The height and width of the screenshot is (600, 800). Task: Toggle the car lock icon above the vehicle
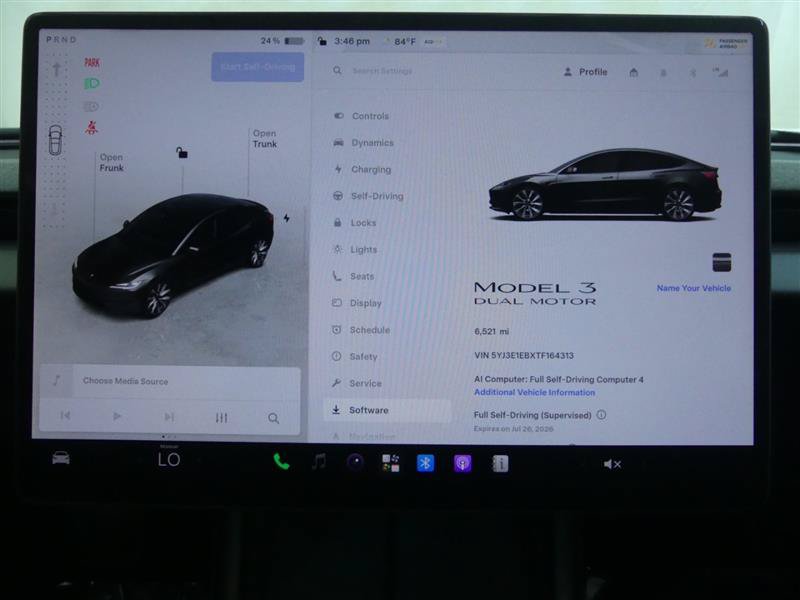click(x=182, y=152)
